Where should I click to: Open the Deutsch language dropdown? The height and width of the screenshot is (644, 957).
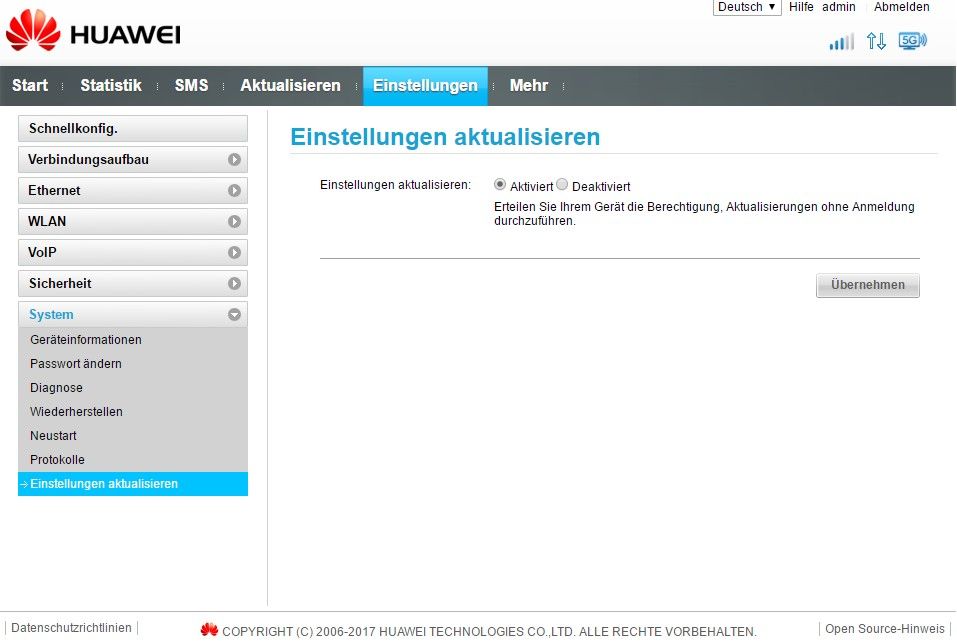coord(746,7)
